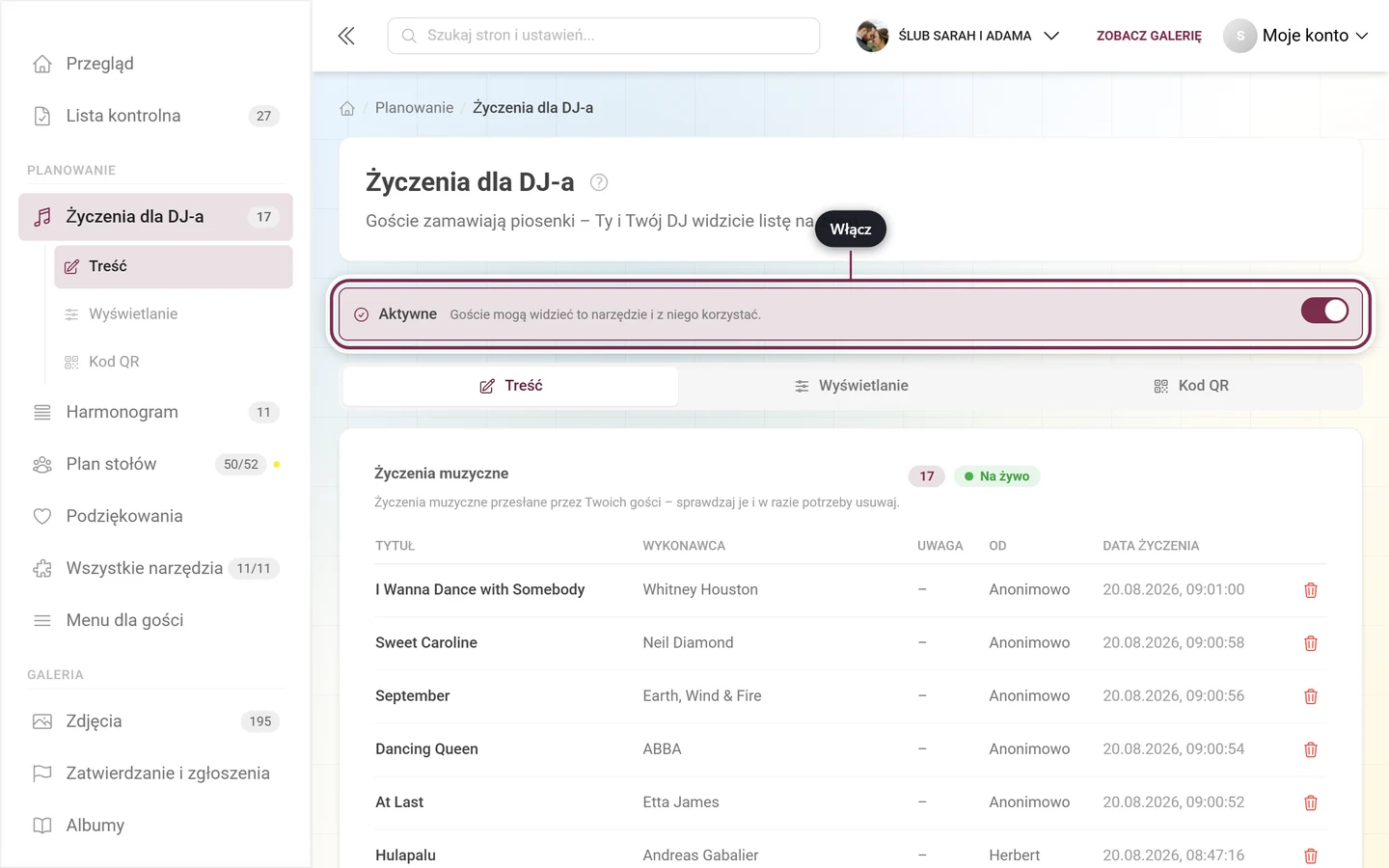
Task: Open Wszystkie narzędzia in the sidebar
Action: tap(155, 568)
